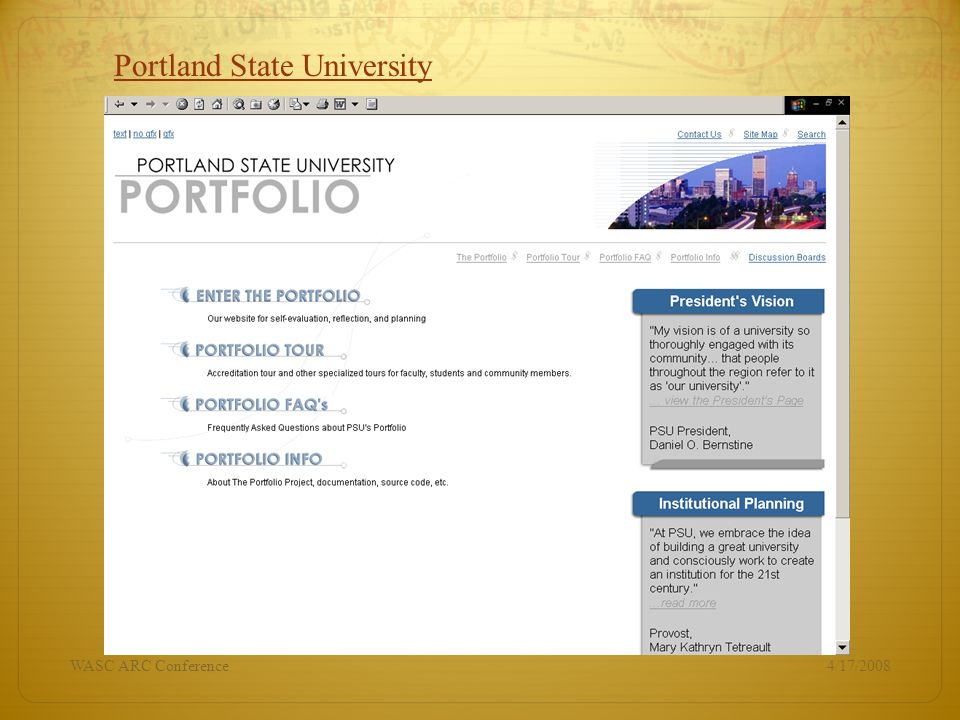Click the PORTFOLIO INFO heading link
Image resolution: width=960 pixels, height=720 pixels.
coord(258,459)
